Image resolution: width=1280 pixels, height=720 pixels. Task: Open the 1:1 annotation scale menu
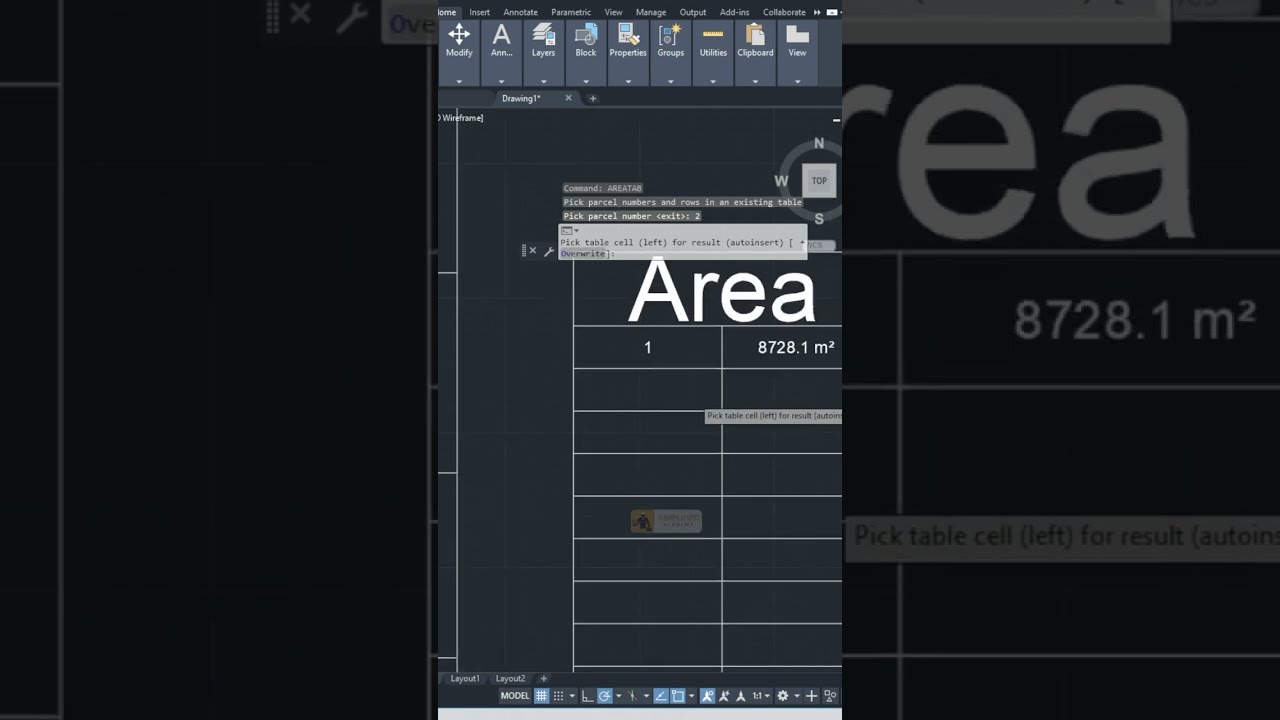761,696
